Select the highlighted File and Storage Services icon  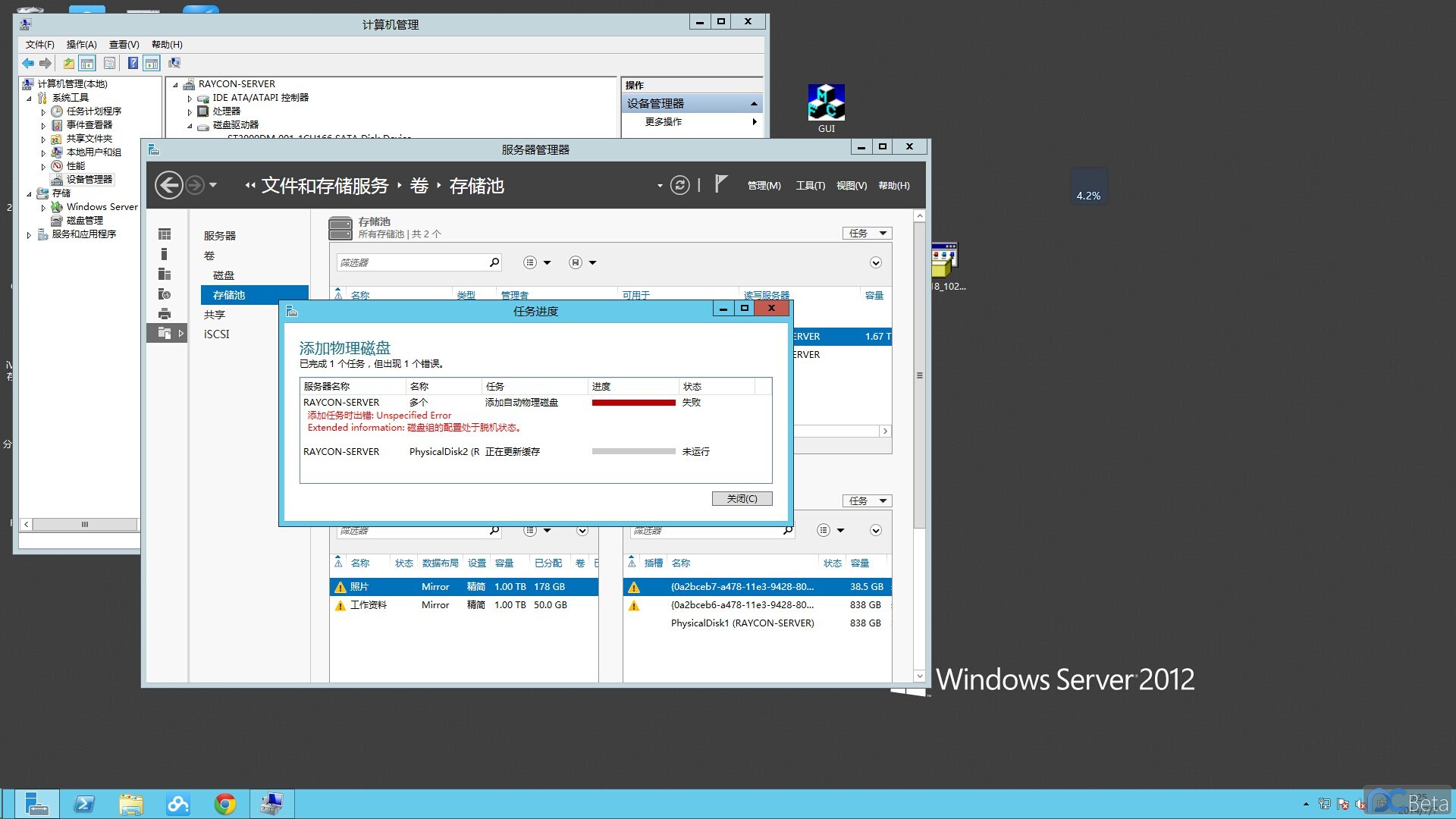click(165, 333)
